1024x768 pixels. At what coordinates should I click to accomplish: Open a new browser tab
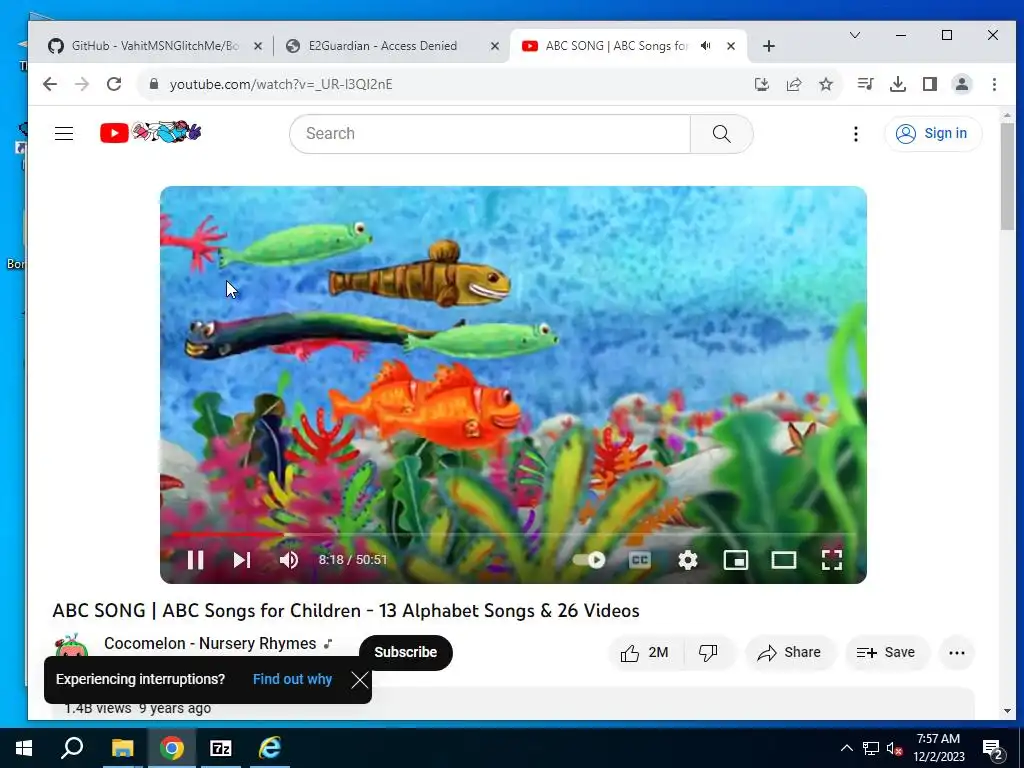click(769, 46)
